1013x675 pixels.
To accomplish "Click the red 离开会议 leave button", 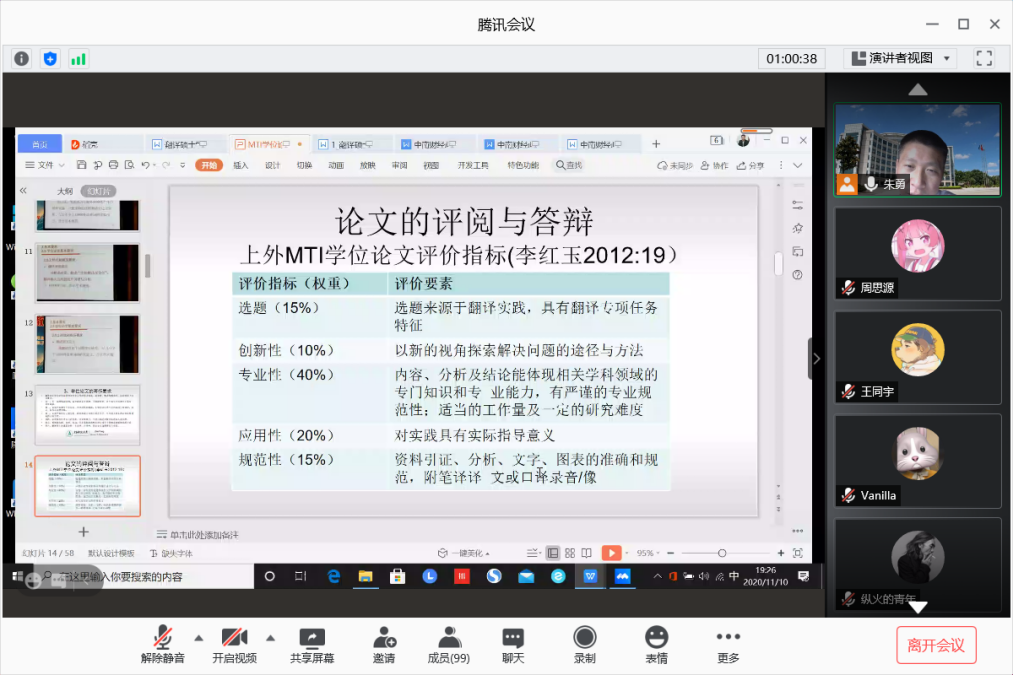I will [936, 645].
